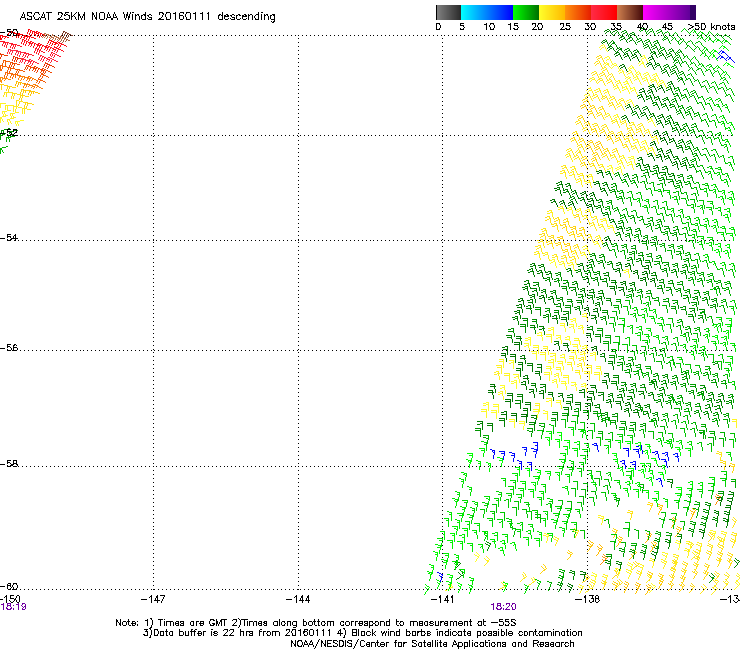
Task: Click the brown 35-40 knots legend segment
Action: pyautogui.click(x=630, y=12)
